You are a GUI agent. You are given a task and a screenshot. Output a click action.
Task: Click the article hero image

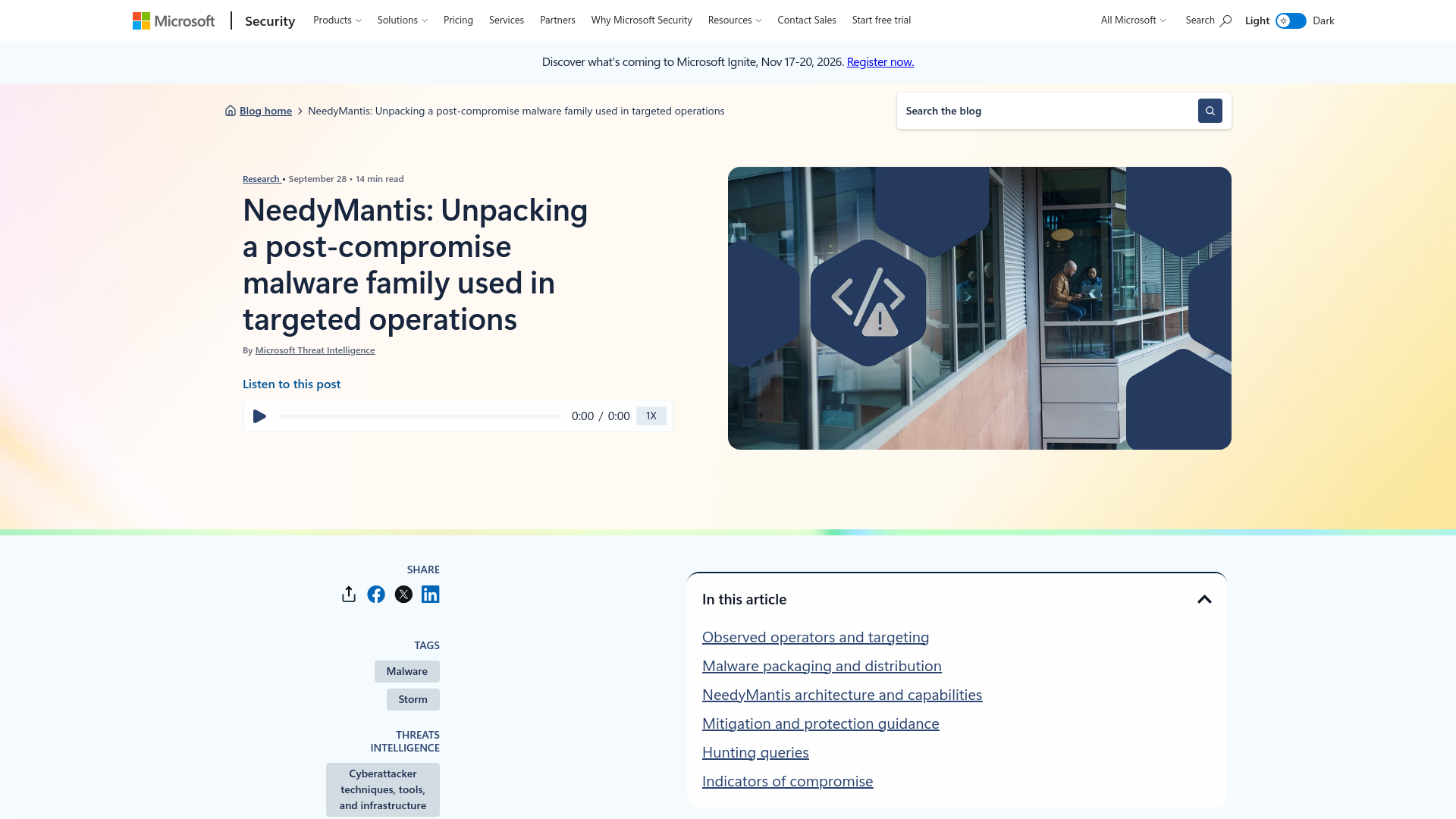pos(980,308)
